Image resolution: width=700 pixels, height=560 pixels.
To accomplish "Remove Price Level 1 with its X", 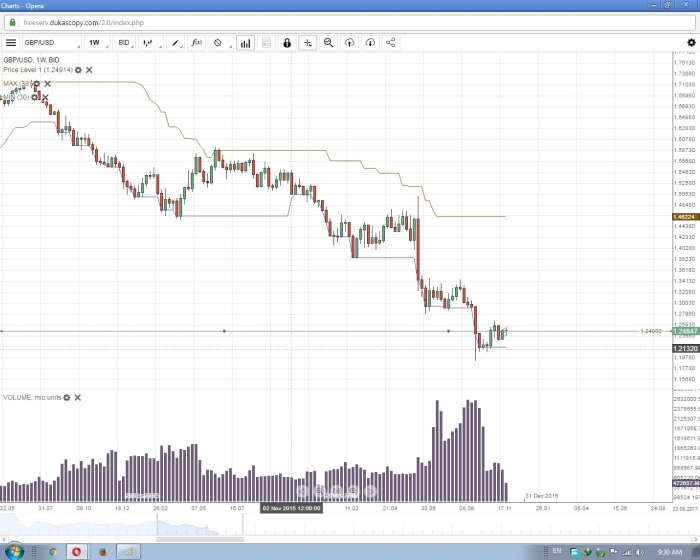I will (x=89, y=70).
